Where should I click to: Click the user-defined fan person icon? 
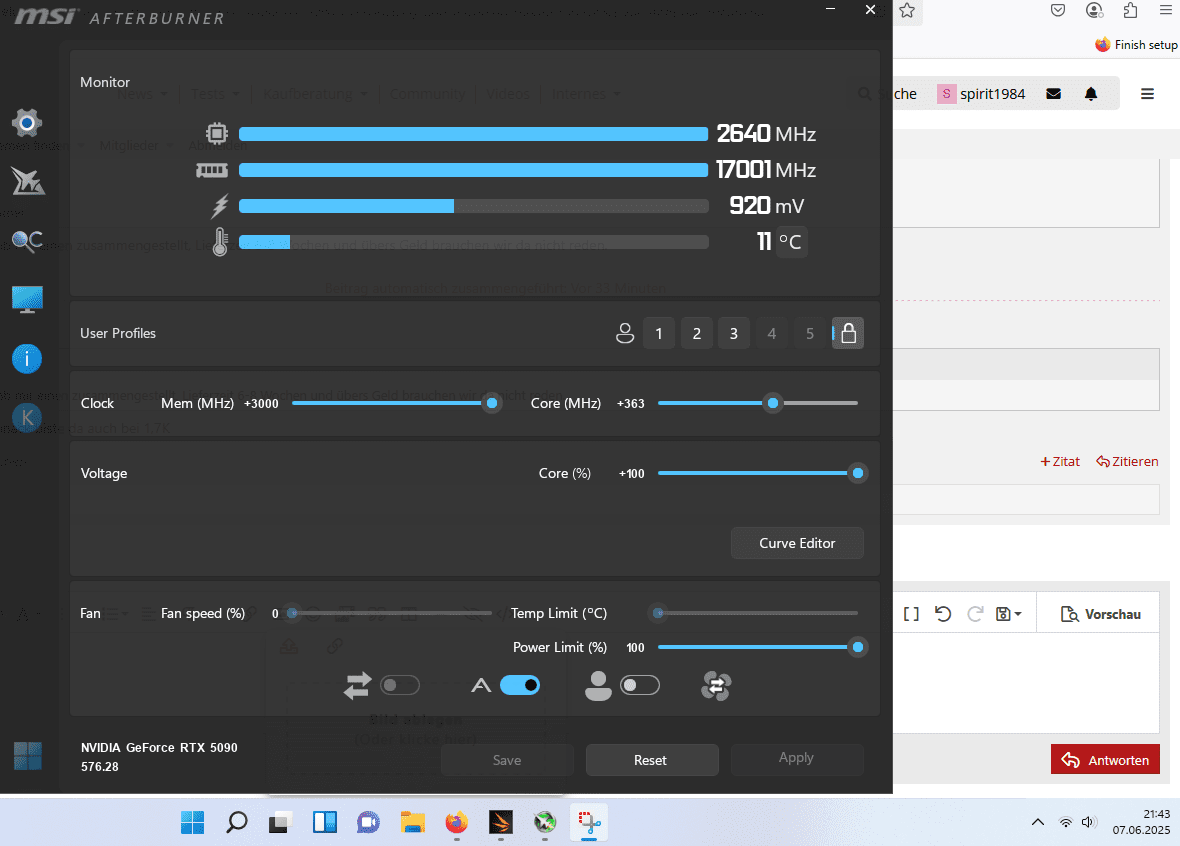pyautogui.click(x=598, y=686)
